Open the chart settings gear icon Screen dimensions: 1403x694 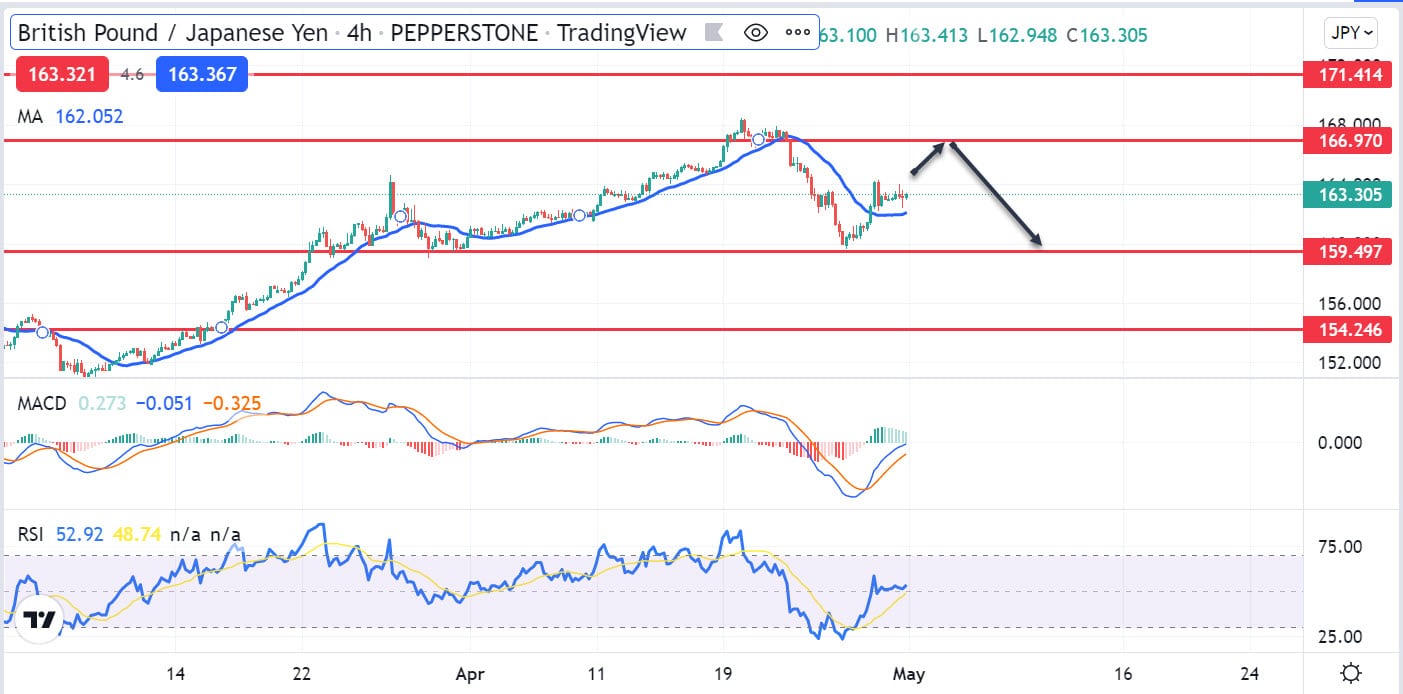click(x=1351, y=673)
